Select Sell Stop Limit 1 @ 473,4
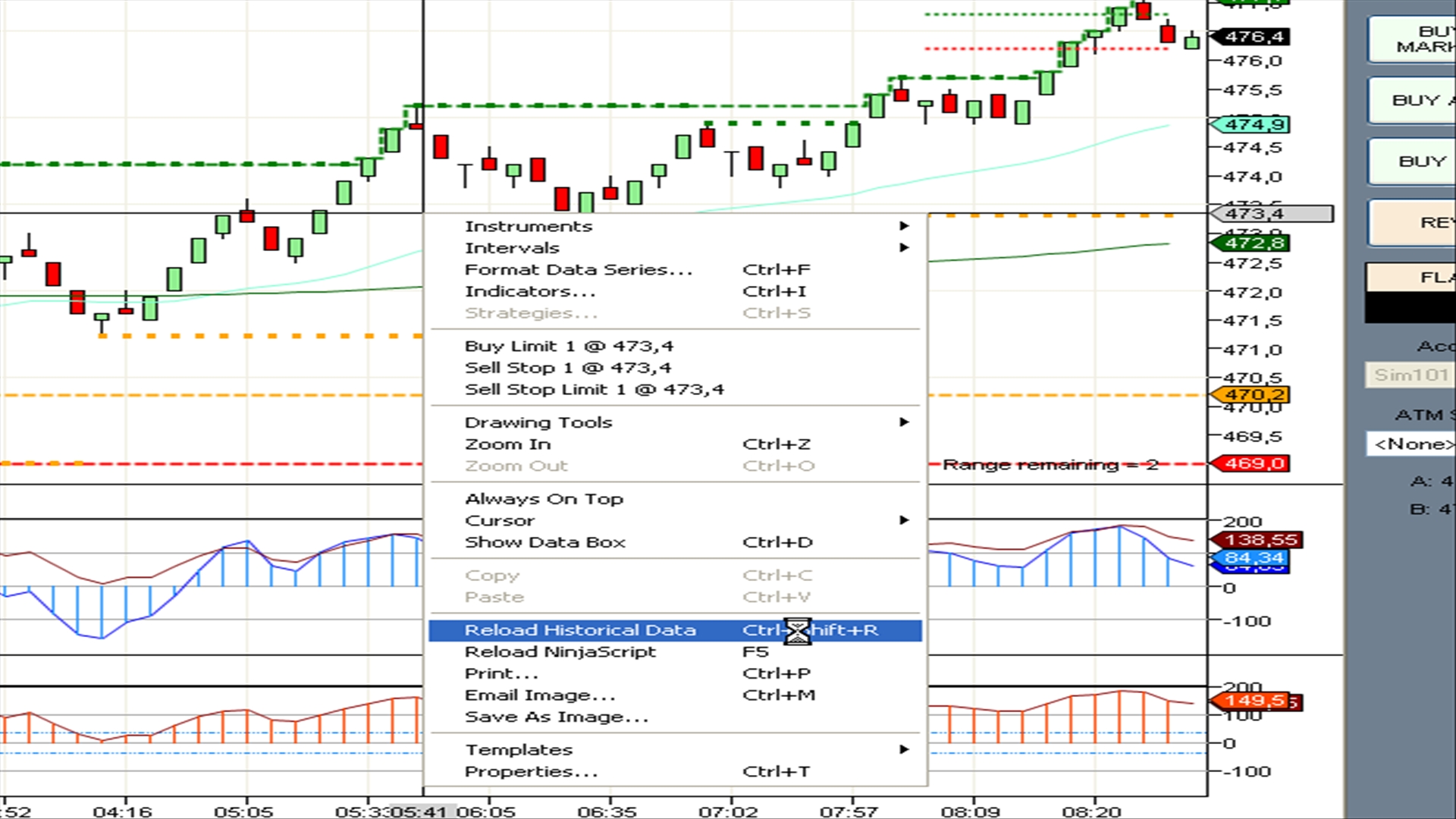 (594, 390)
